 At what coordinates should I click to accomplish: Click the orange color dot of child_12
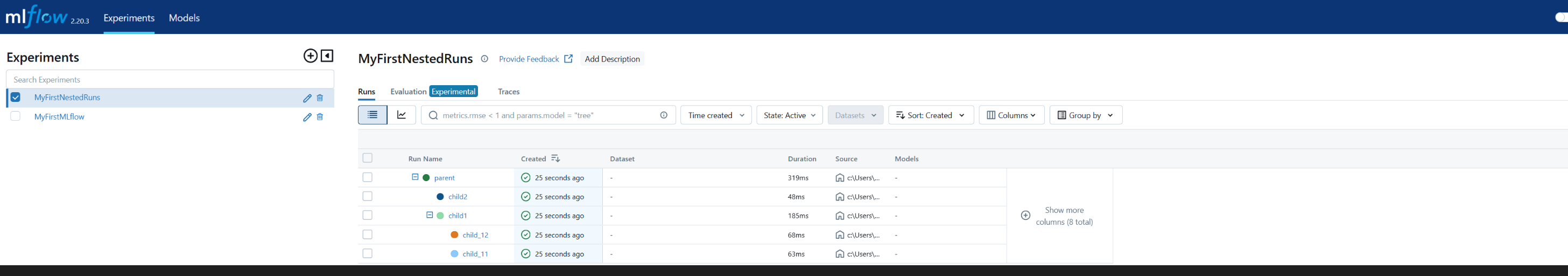(x=454, y=235)
